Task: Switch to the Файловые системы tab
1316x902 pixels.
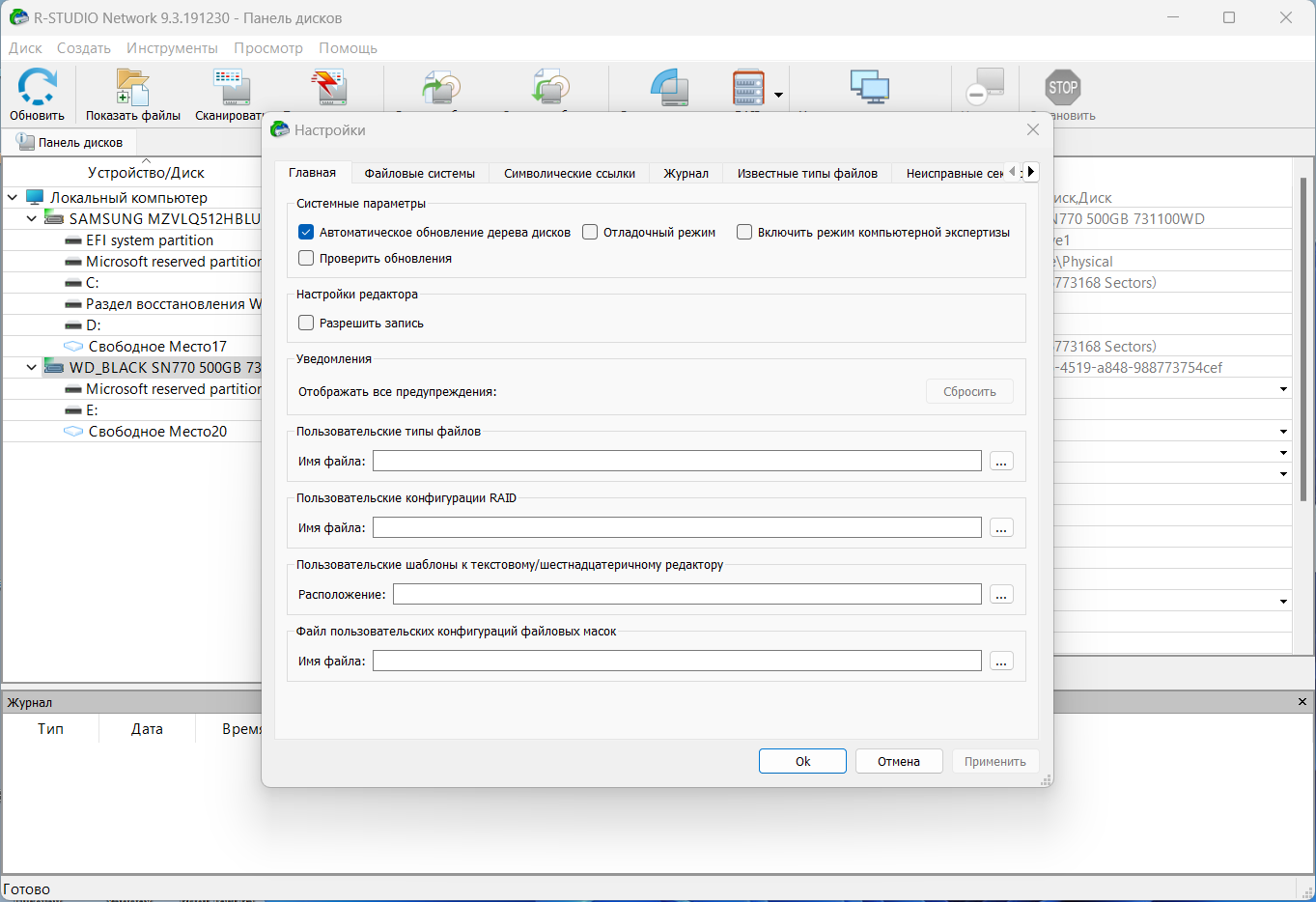Action: (420, 174)
